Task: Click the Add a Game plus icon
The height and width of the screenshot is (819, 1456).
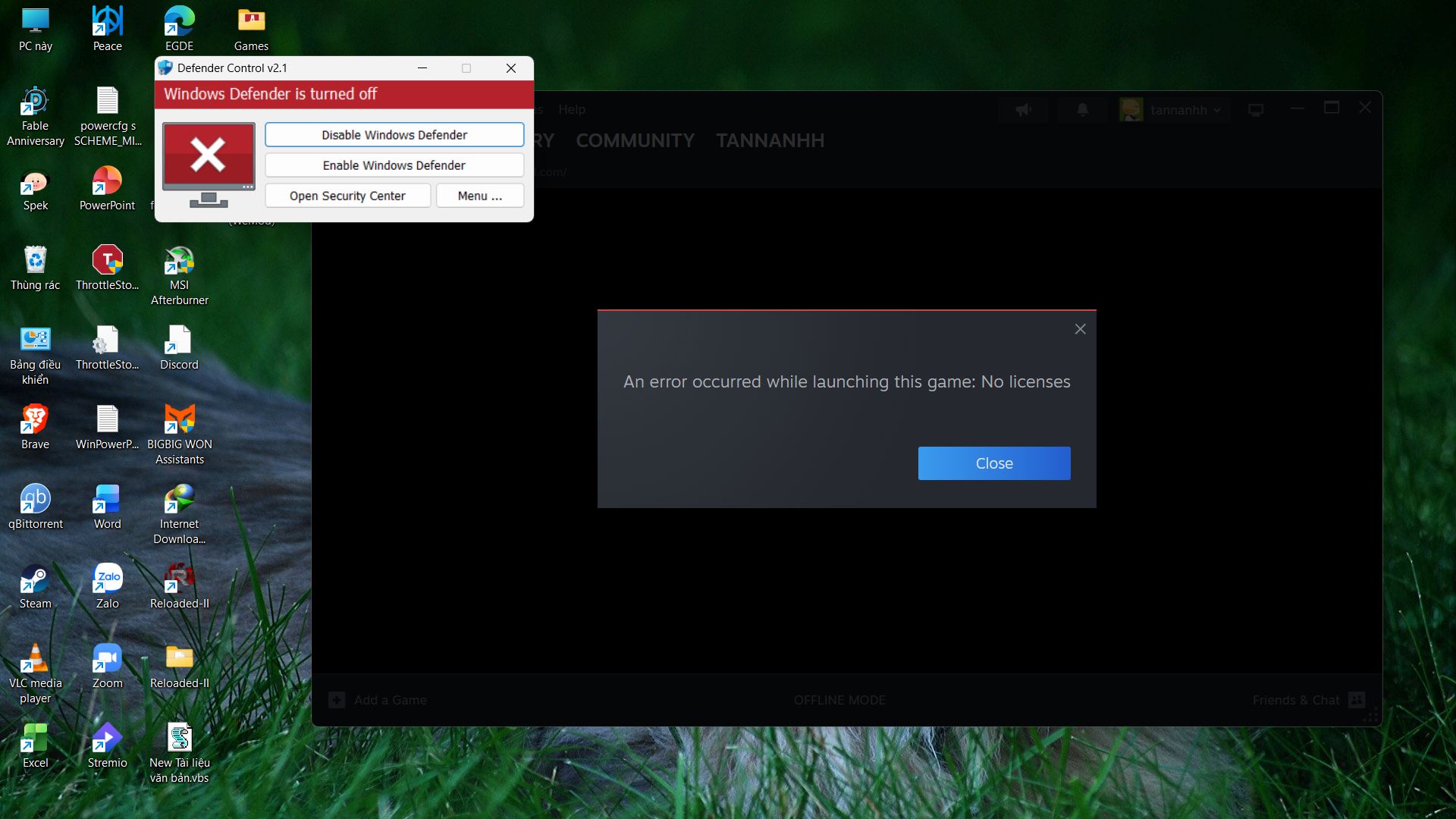Action: 337,700
